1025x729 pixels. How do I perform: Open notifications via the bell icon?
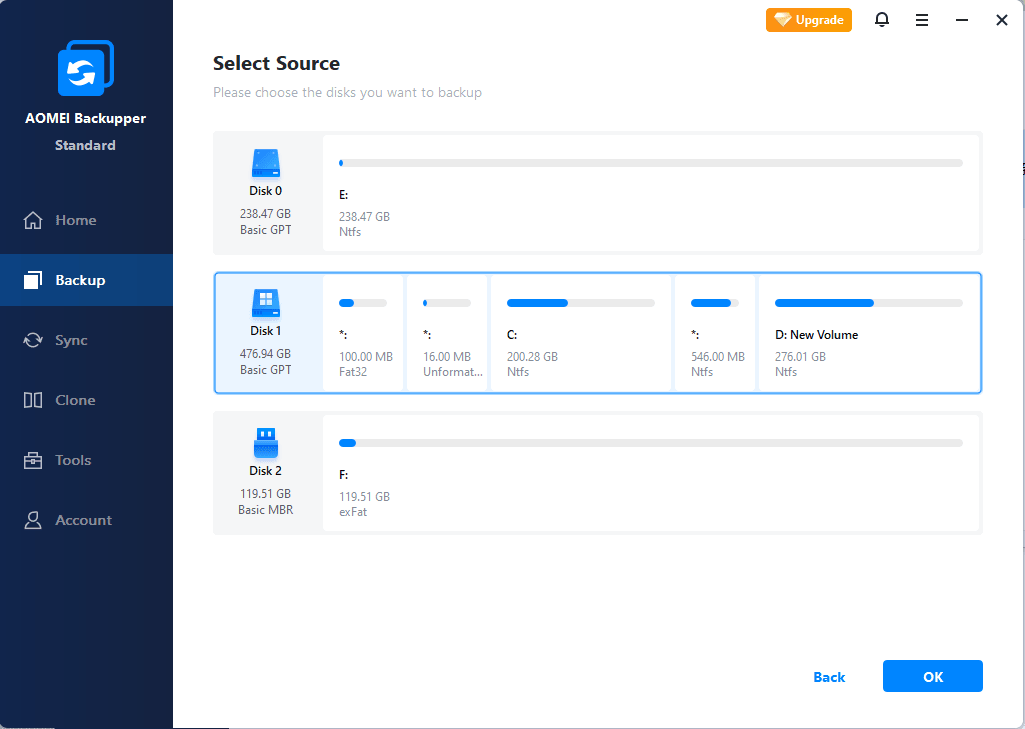pyautogui.click(x=881, y=19)
